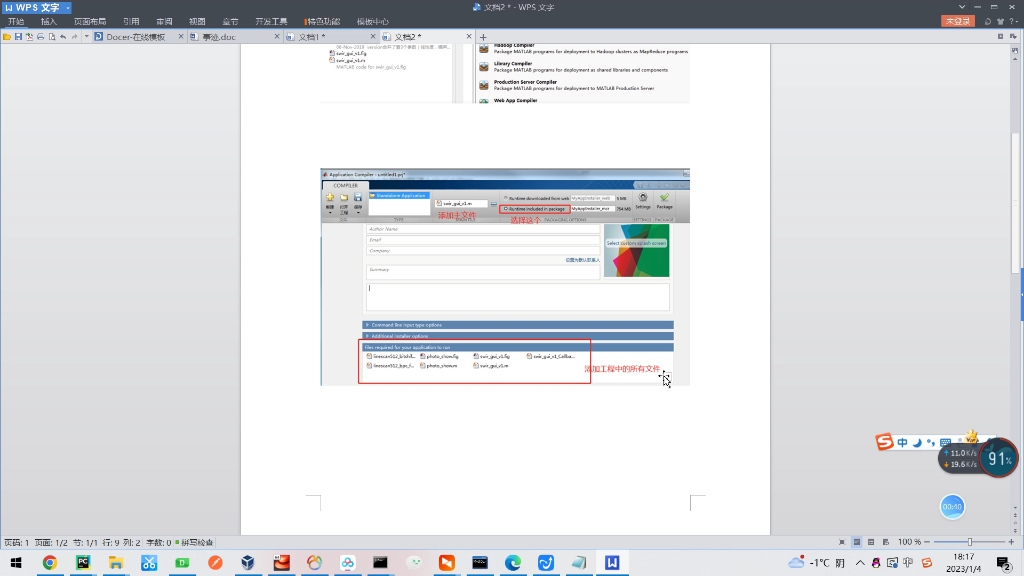Click the export to PDF icon
Viewport: 1024px width, 576px height.
click(x=29, y=37)
